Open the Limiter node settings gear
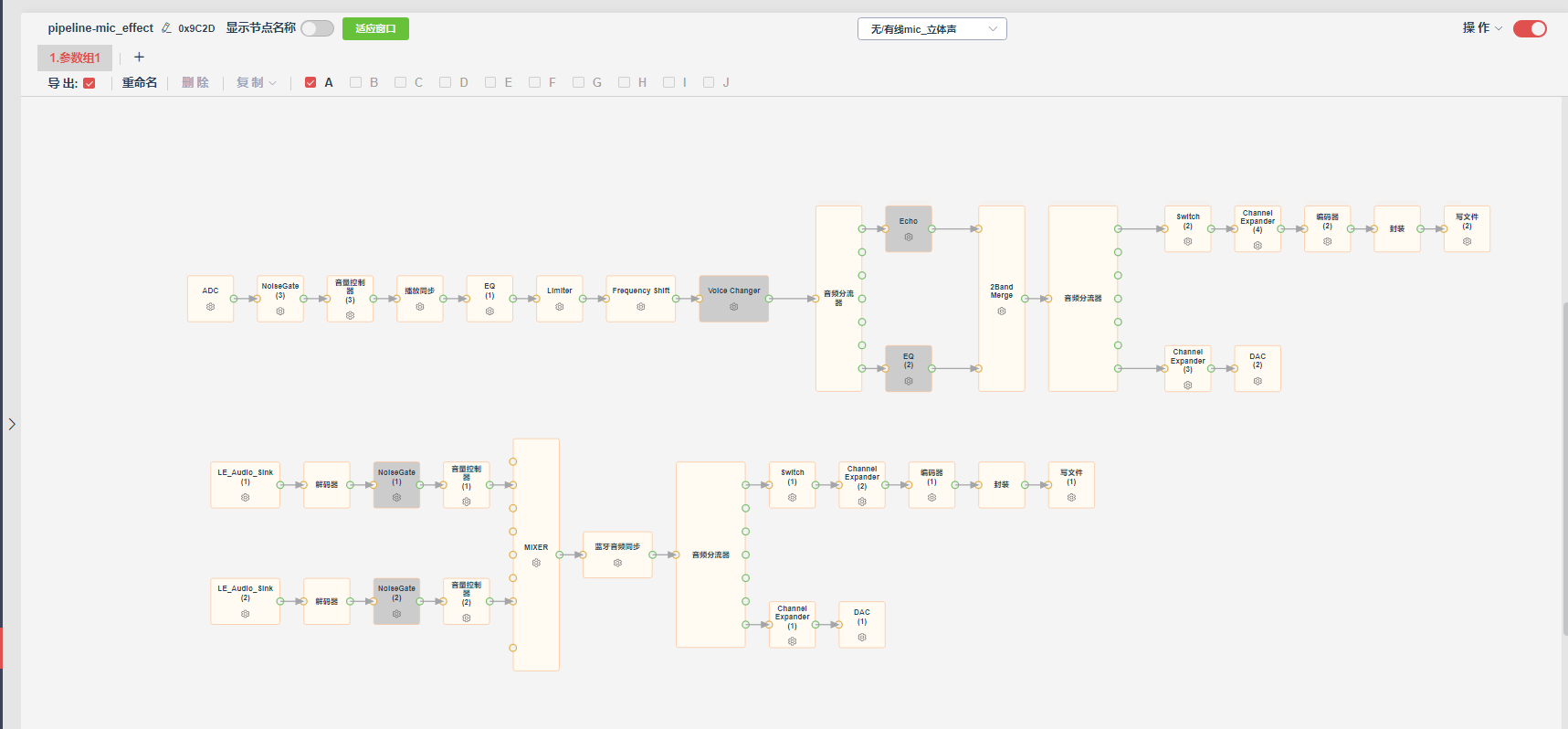1568x729 pixels. (x=560, y=307)
